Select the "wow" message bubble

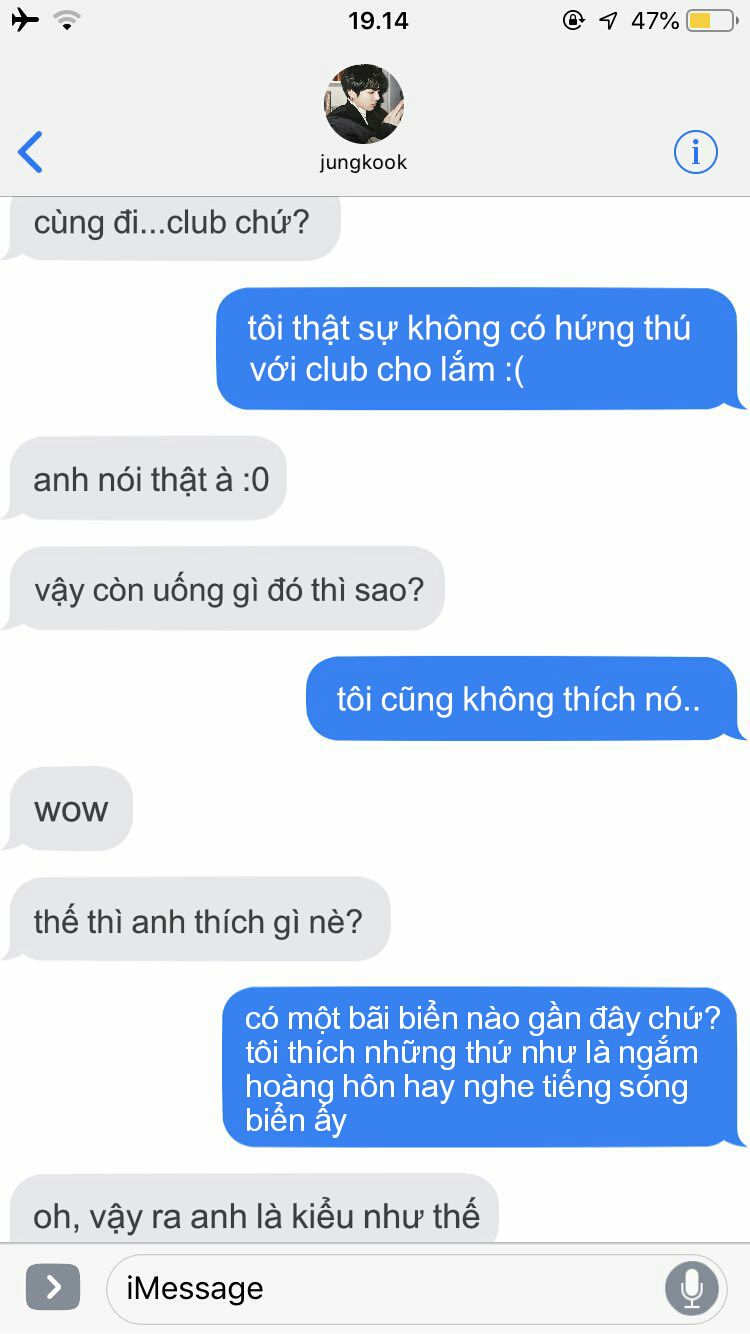[x=70, y=809]
